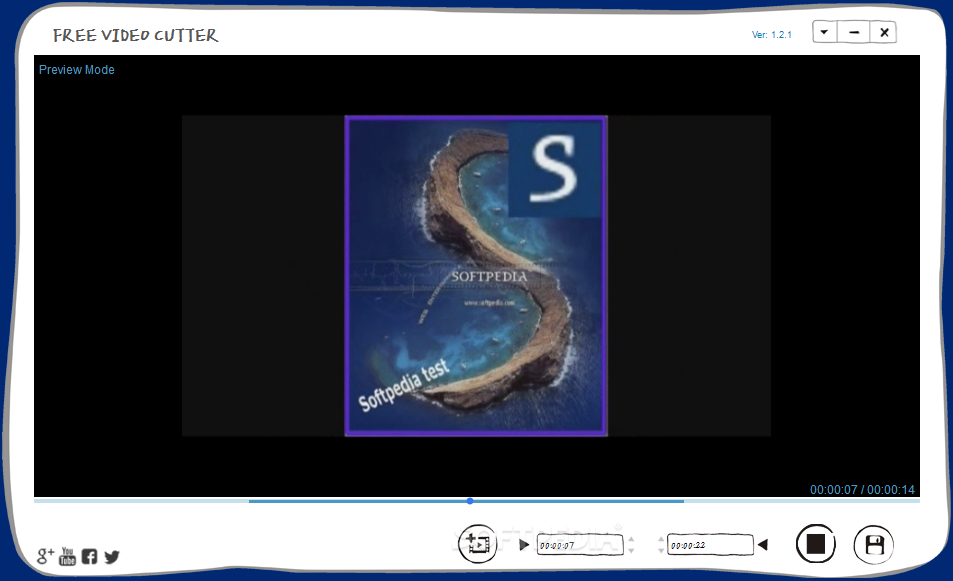Click the end time field
Screen dimensions: 953x581
(710, 545)
